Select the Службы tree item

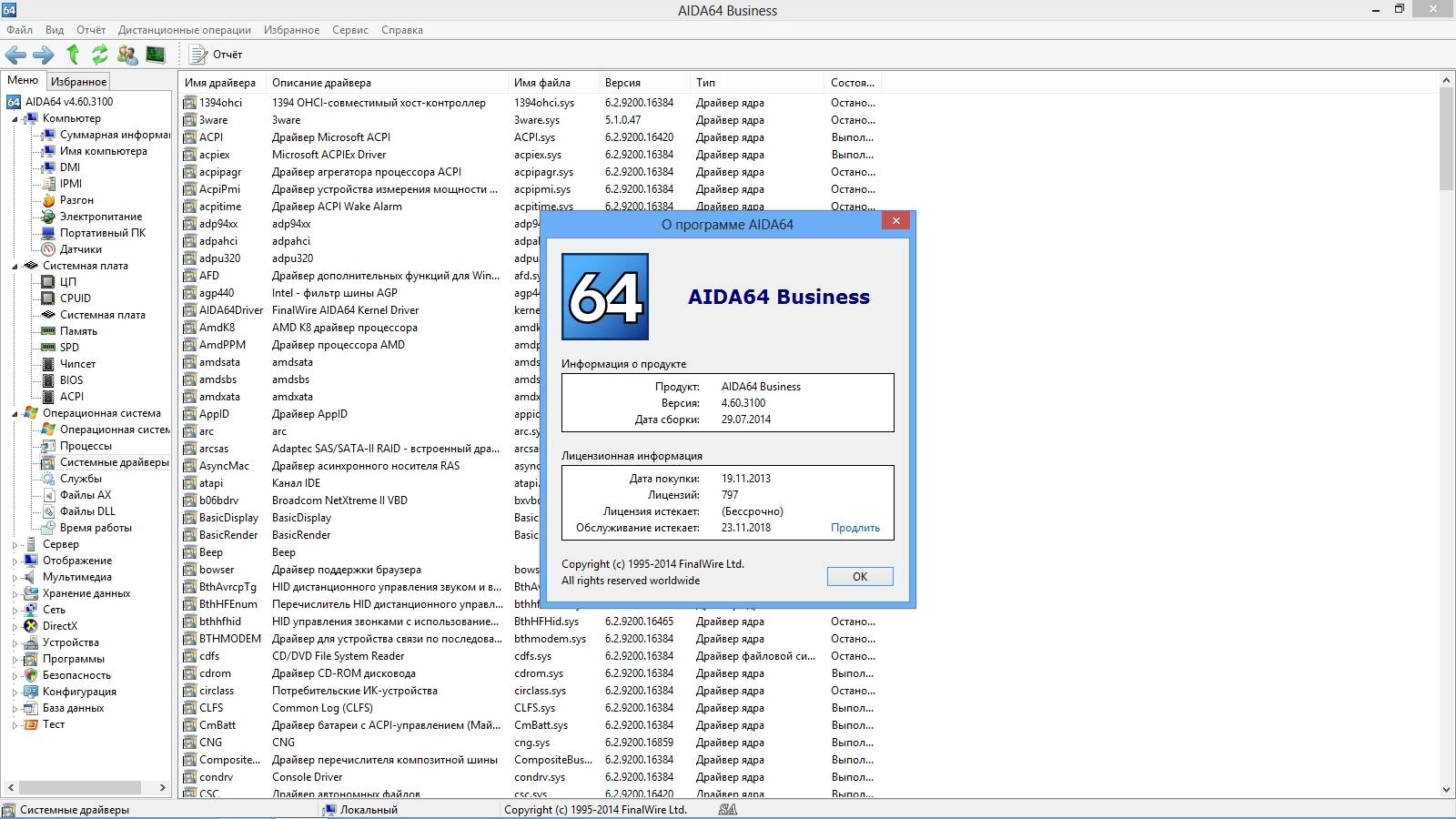click(x=81, y=479)
